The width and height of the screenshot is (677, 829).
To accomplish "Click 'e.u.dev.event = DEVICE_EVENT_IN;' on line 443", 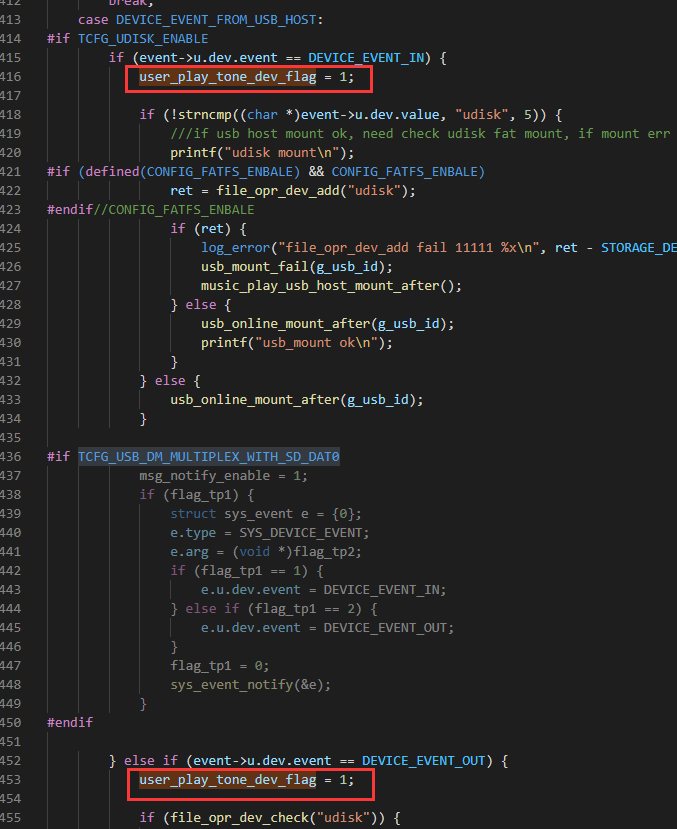I will (x=323, y=591).
